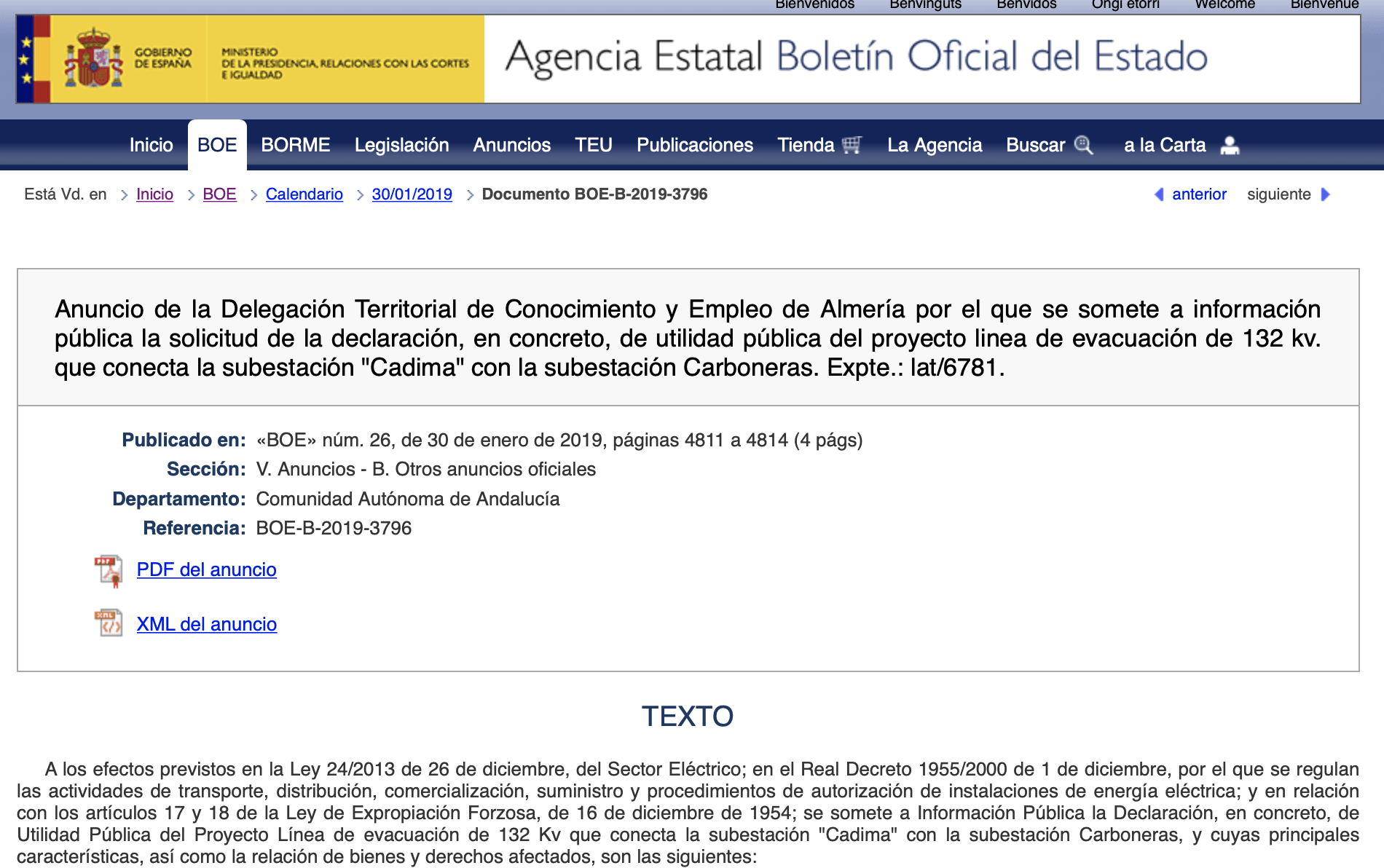
Task: Click the left arrow beside anterior
Action: (x=1159, y=194)
